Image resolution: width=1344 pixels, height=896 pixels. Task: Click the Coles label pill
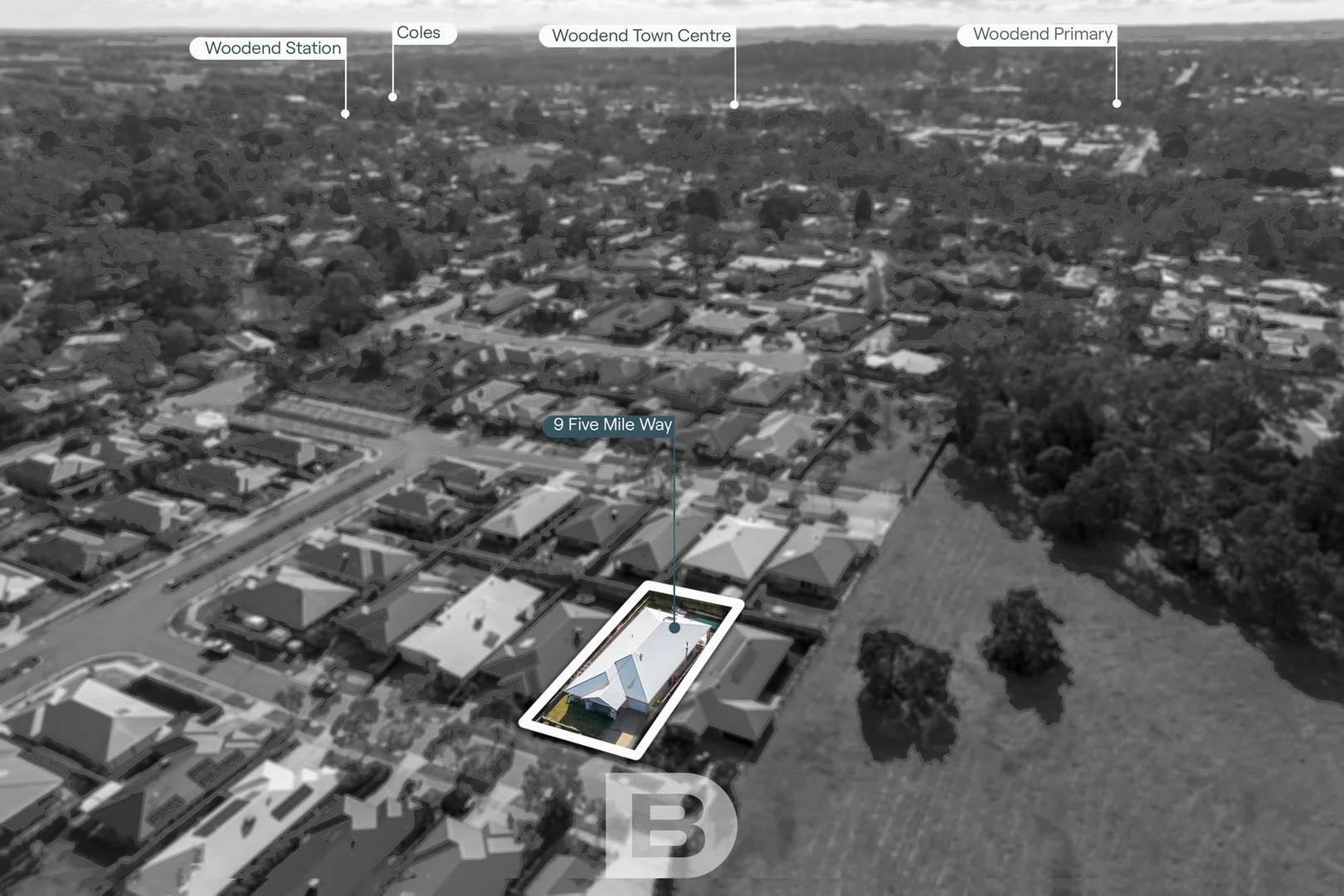(422, 32)
